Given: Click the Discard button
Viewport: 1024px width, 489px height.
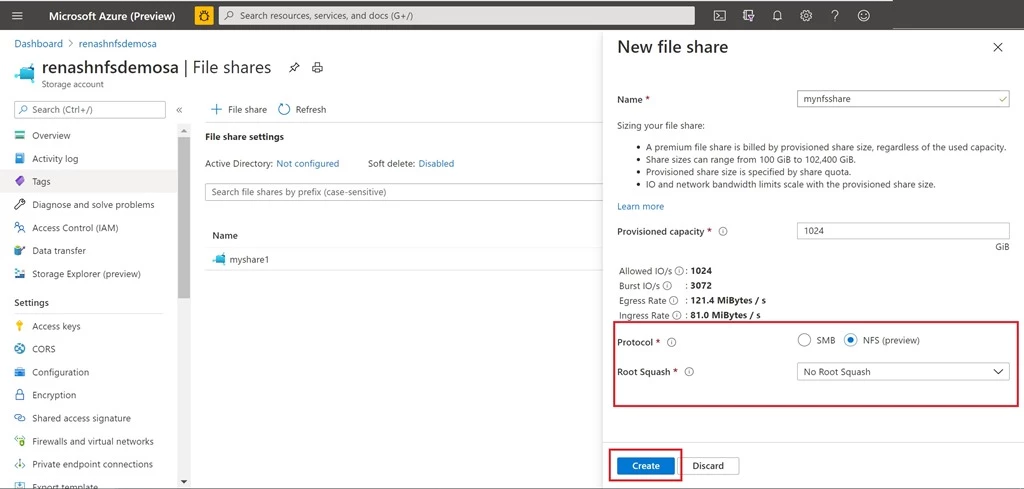Looking at the screenshot, I should coord(709,465).
